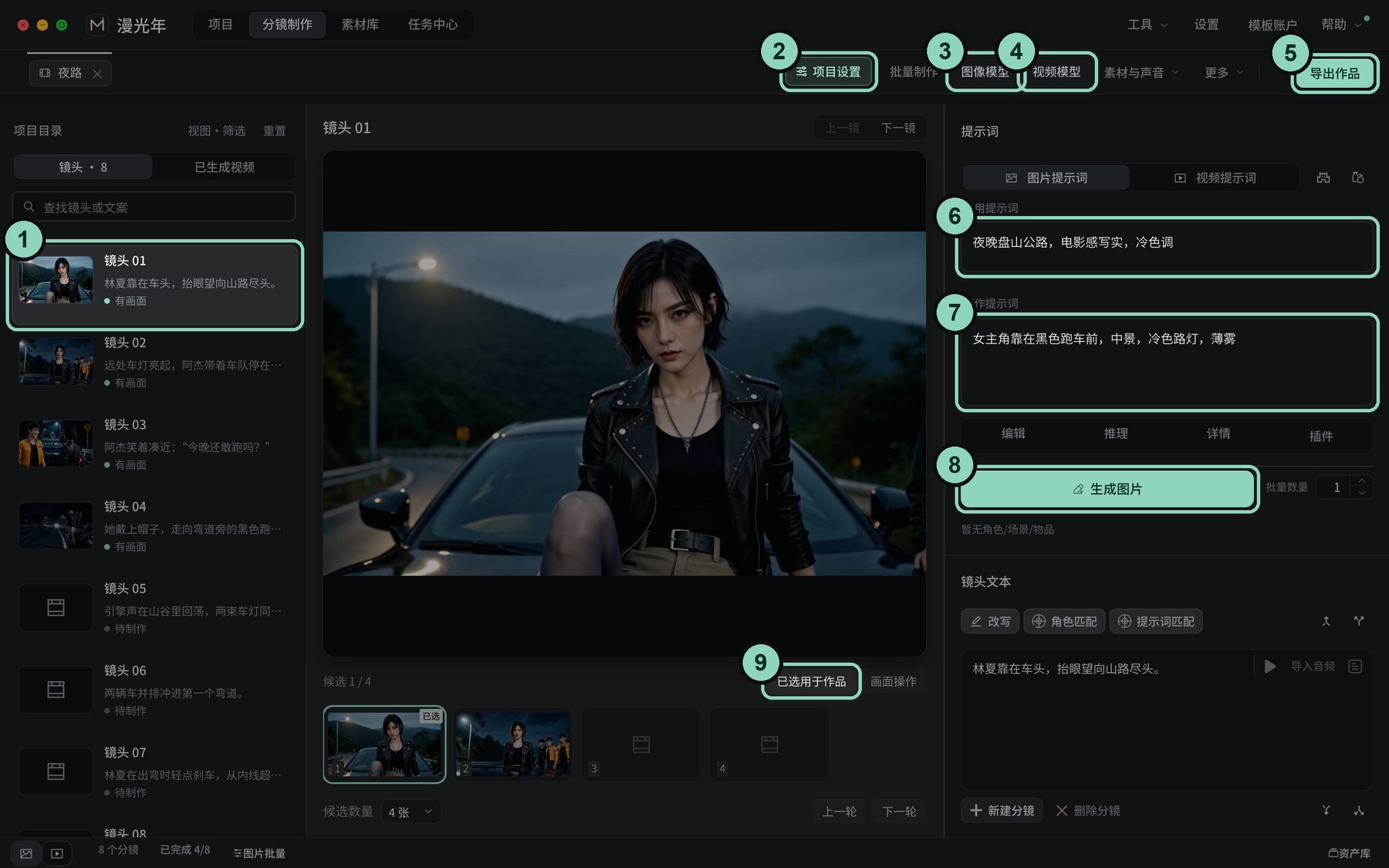Switch list to 已生成视频
1389x868 pixels.
point(224,167)
